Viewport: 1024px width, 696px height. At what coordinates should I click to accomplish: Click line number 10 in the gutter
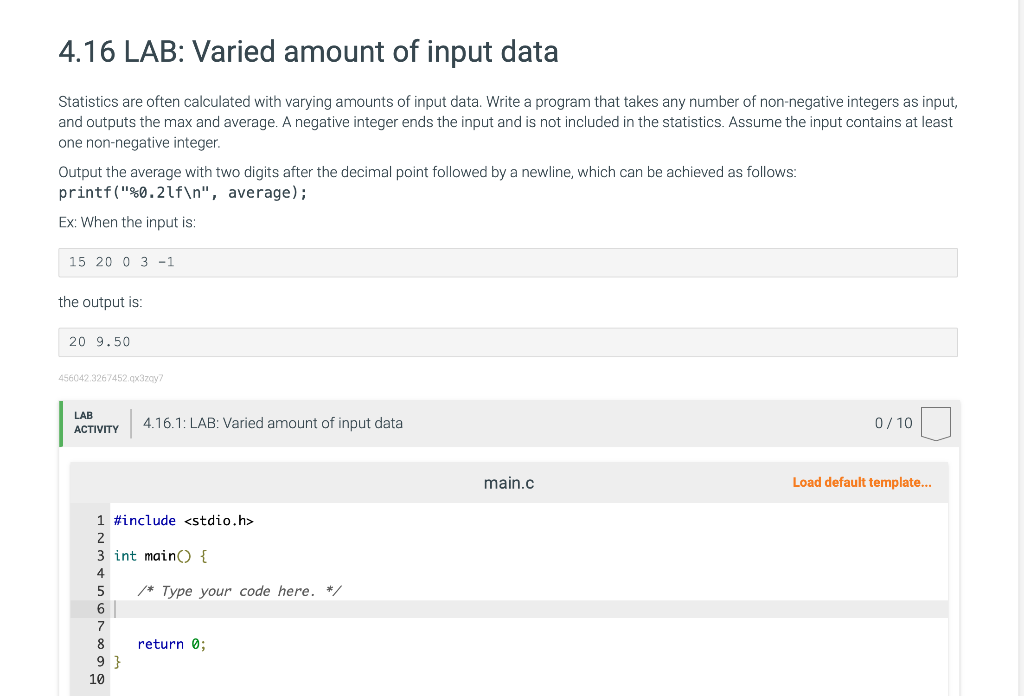pyautogui.click(x=97, y=680)
